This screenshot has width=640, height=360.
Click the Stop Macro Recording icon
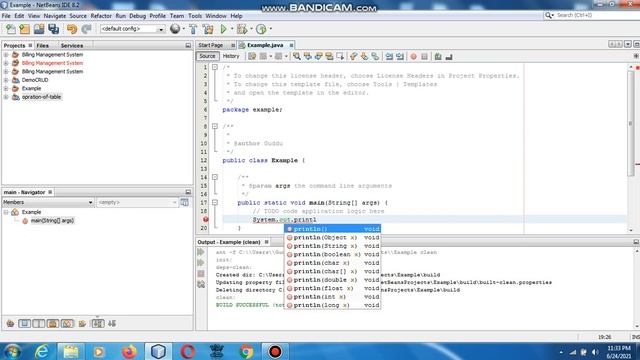pos(424,56)
